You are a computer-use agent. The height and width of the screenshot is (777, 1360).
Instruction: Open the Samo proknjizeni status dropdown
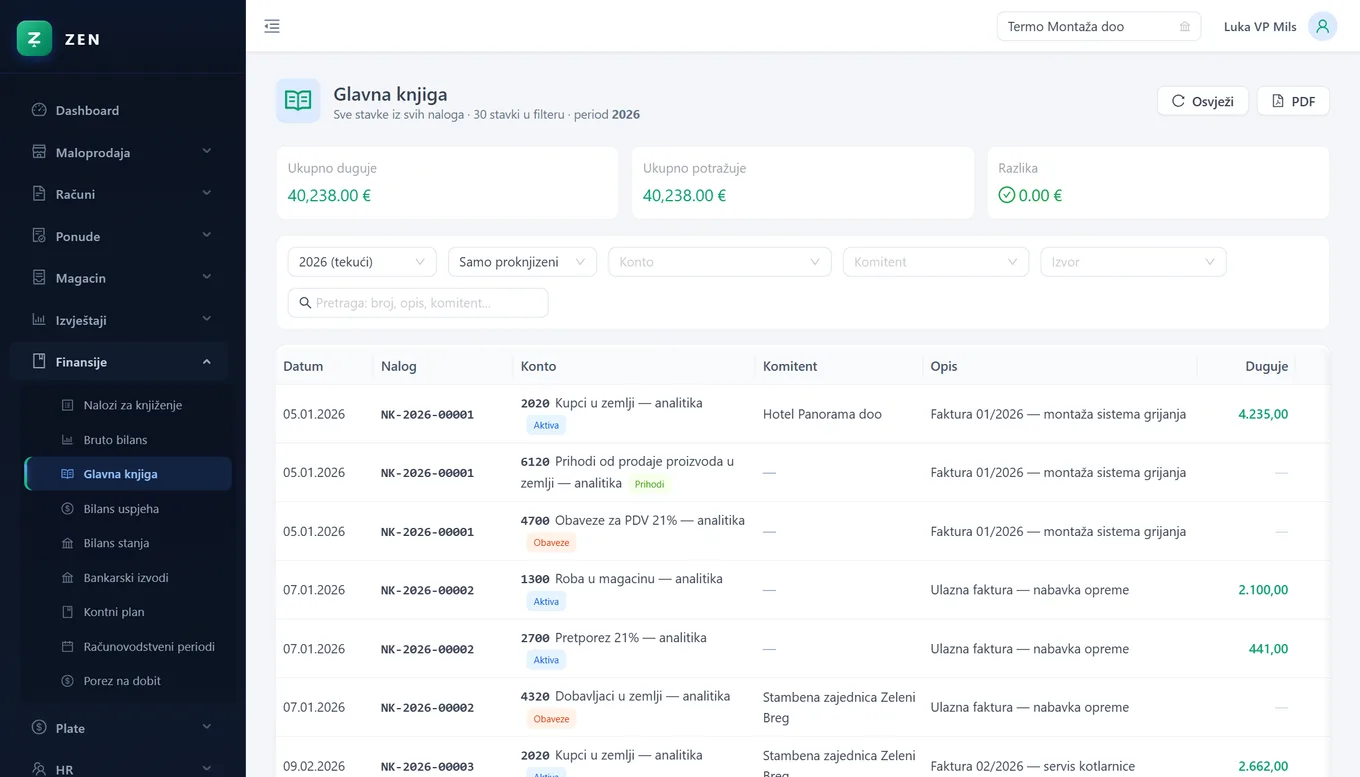click(522, 262)
